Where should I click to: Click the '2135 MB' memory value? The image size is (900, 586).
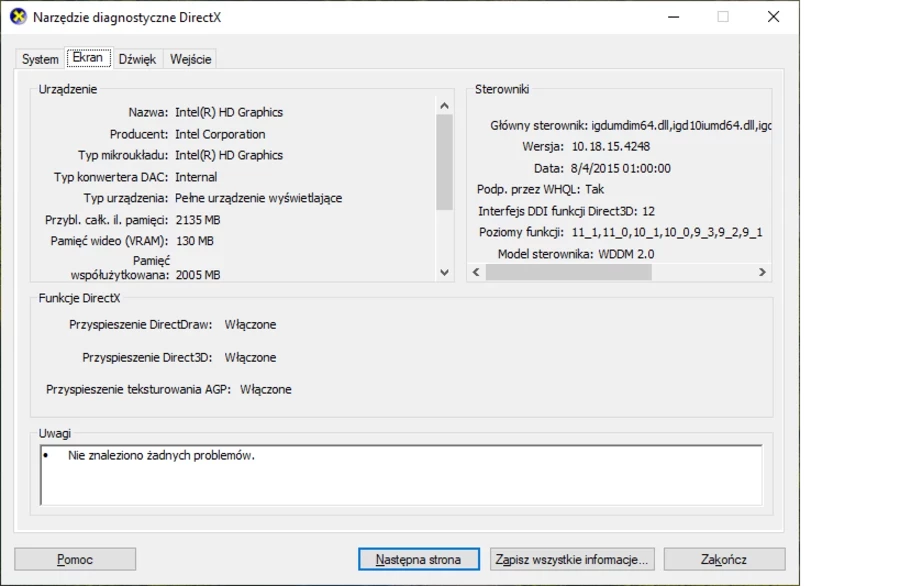pos(197,220)
